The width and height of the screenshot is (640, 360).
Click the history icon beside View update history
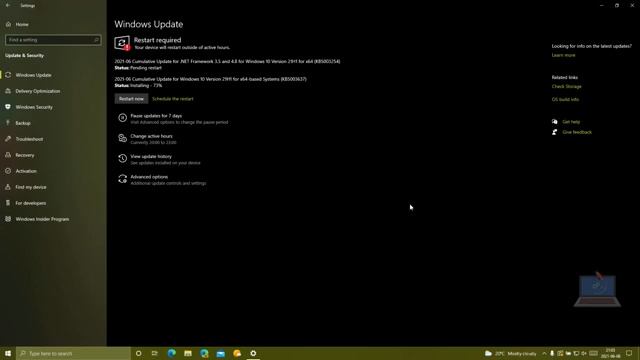(x=122, y=158)
